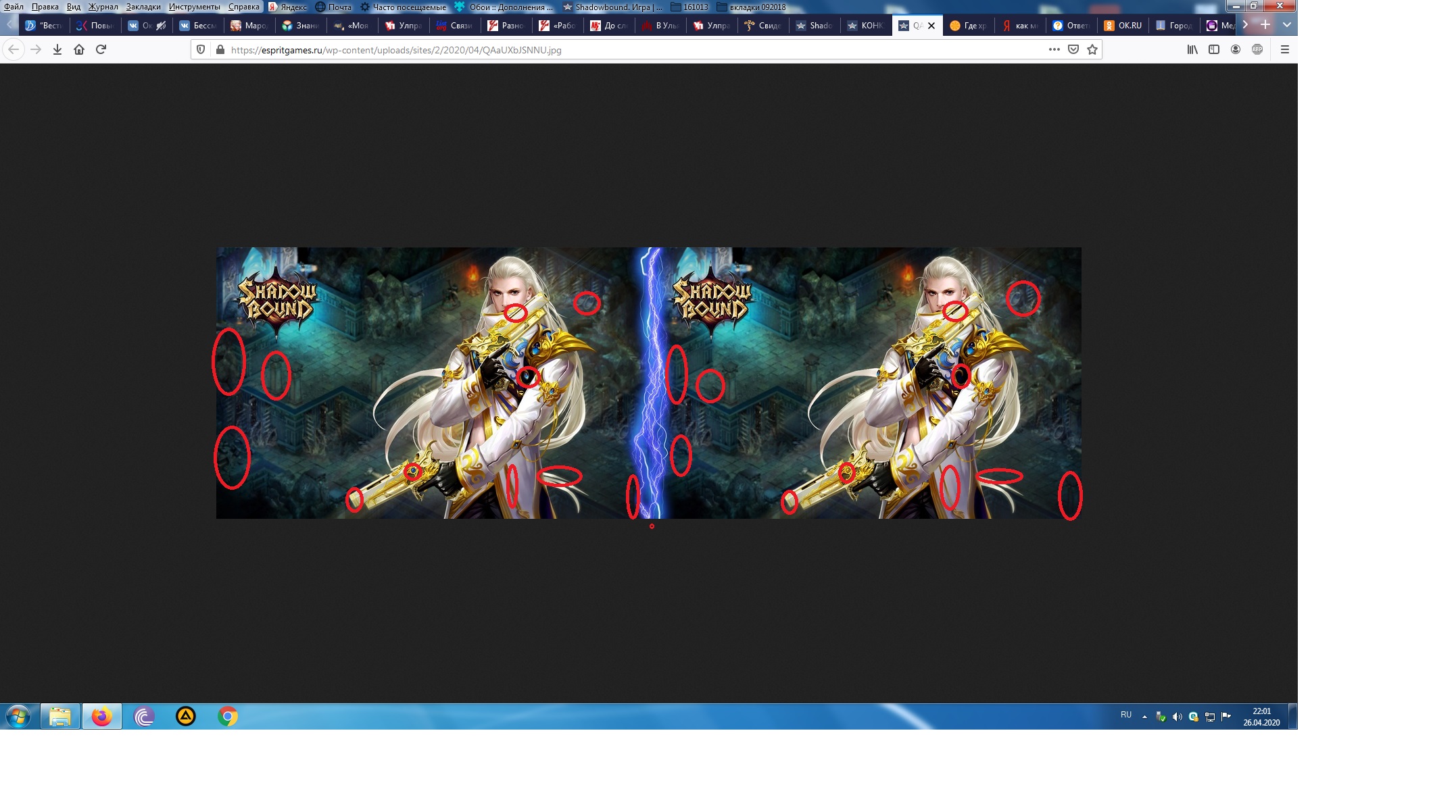Open page actions three-dots menu
Viewport: 1456px width, 812px height.
point(1054,49)
